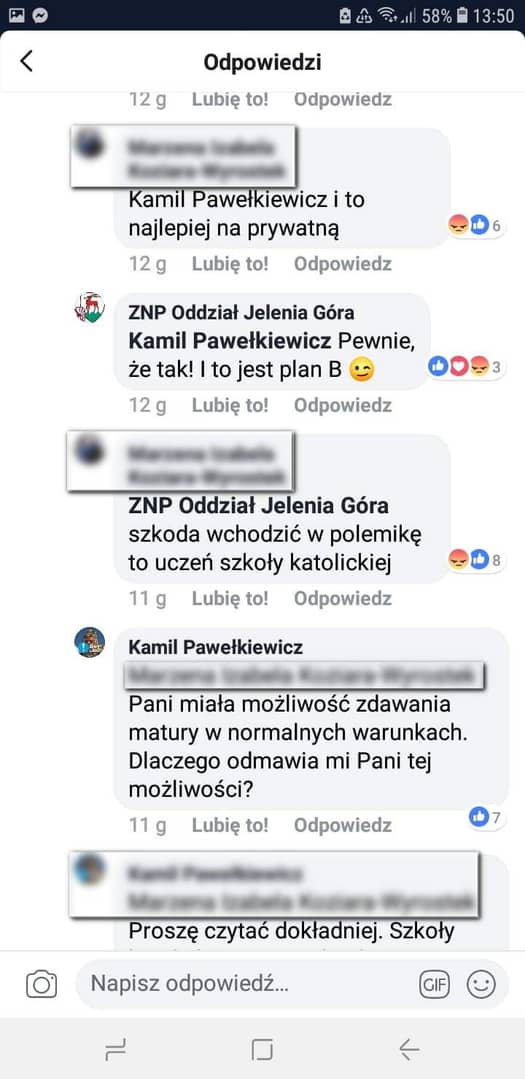The width and height of the screenshot is (525, 1079).
Task: Open reactions count 8 on the 'szkoły katolickiej' comment
Action: click(x=475, y=560)
